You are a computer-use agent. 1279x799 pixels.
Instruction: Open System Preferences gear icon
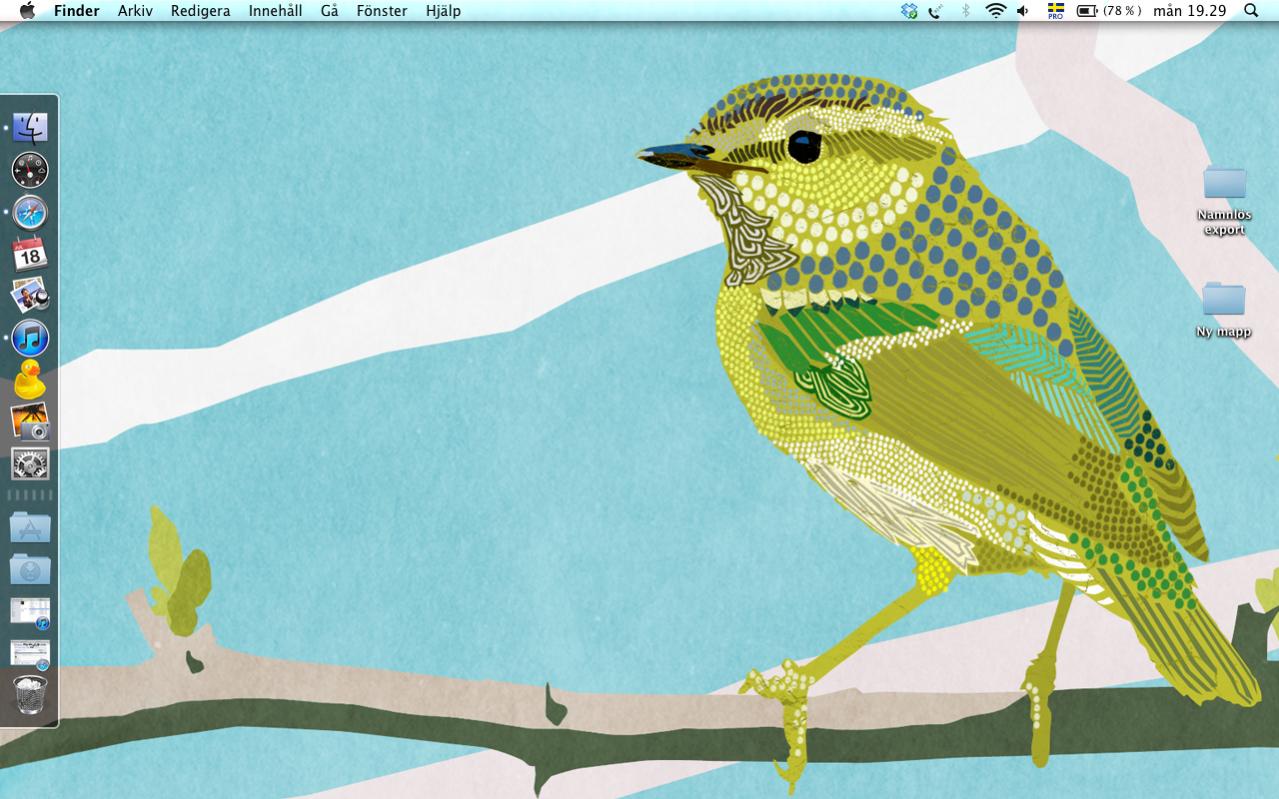click(30, 464)
